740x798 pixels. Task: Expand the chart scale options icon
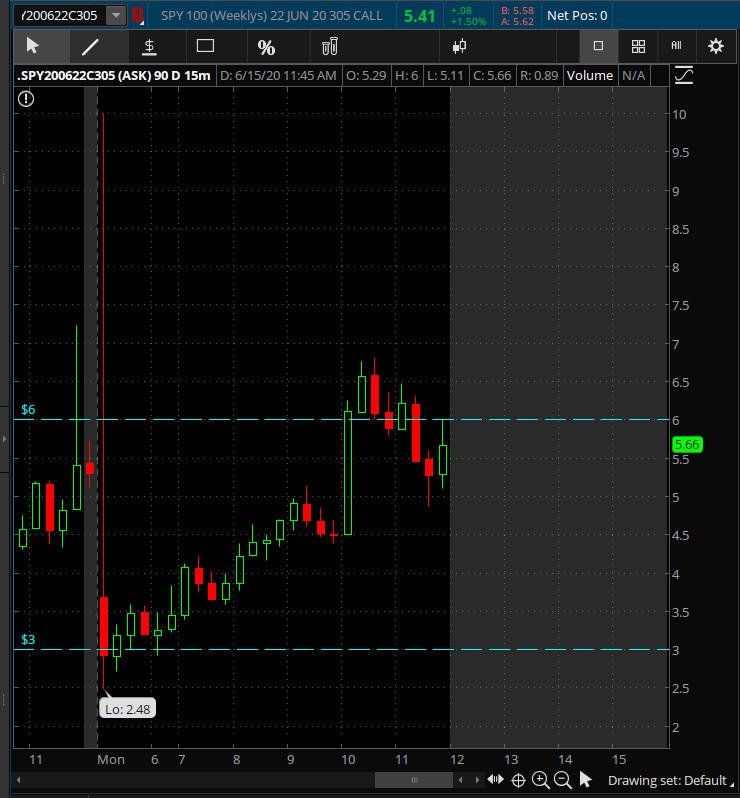pyautogui.click(x=684, y=75)
